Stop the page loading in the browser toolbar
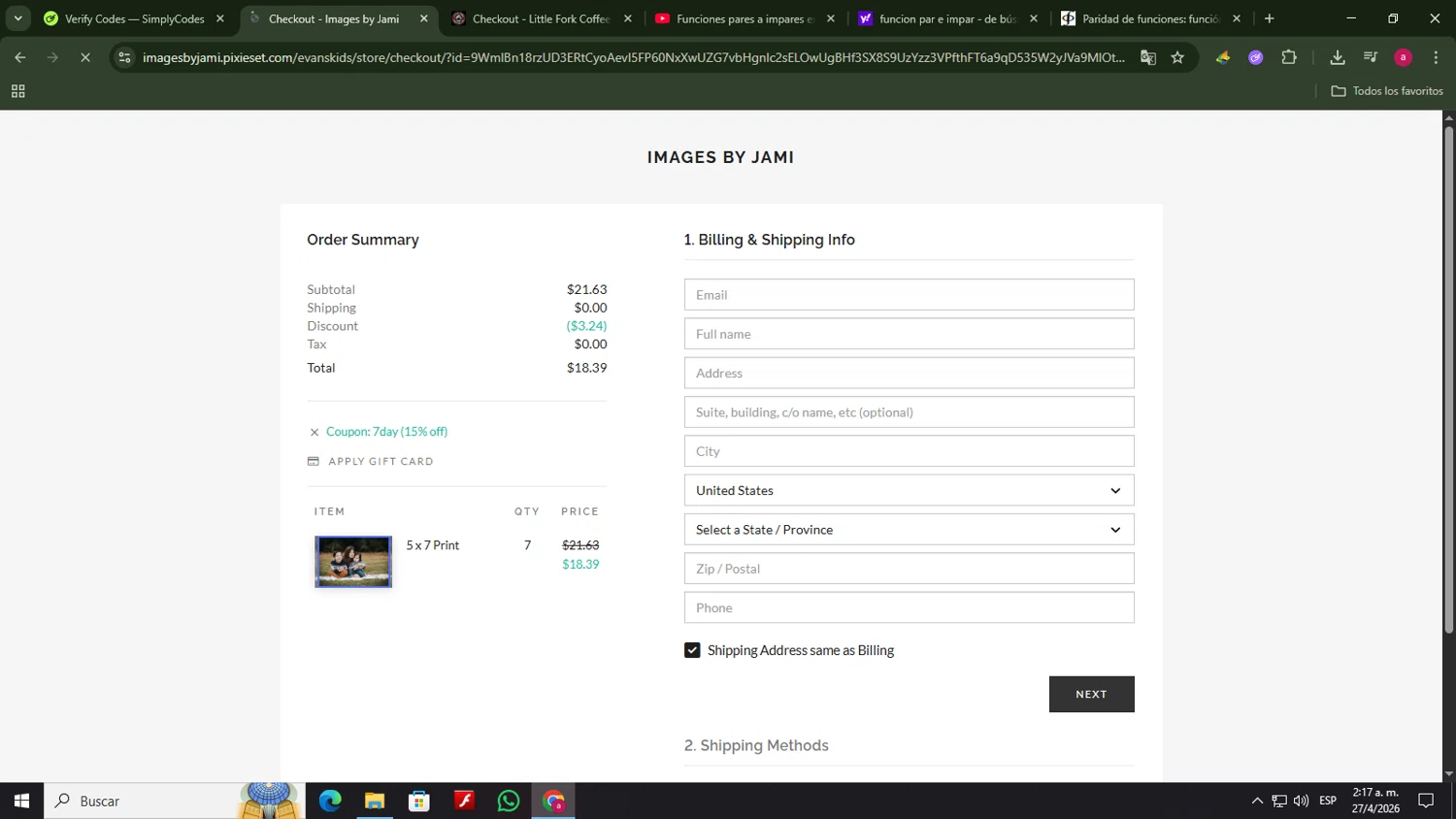Screen dimensions: 1456x819 [85, 58]
